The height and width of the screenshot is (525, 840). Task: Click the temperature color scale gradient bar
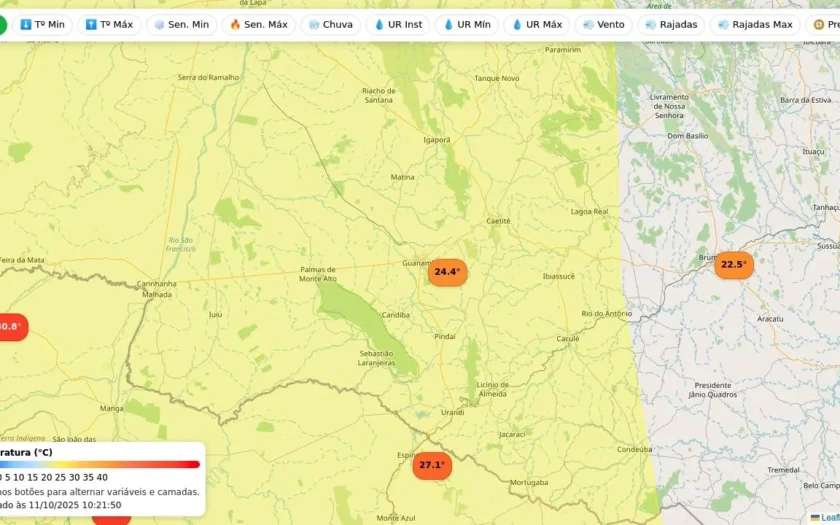[x=100, y=464]
